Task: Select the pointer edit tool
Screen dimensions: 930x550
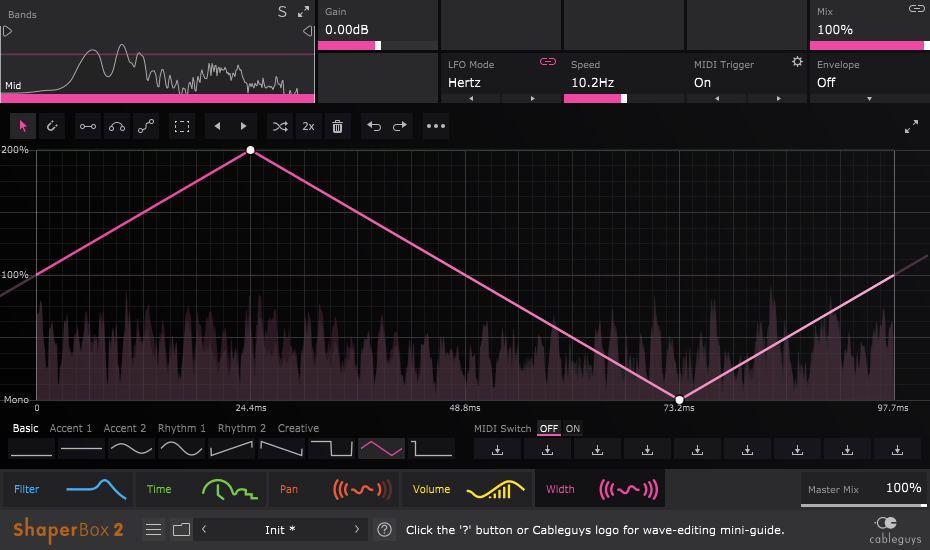Action: click(x=24, y=127)
